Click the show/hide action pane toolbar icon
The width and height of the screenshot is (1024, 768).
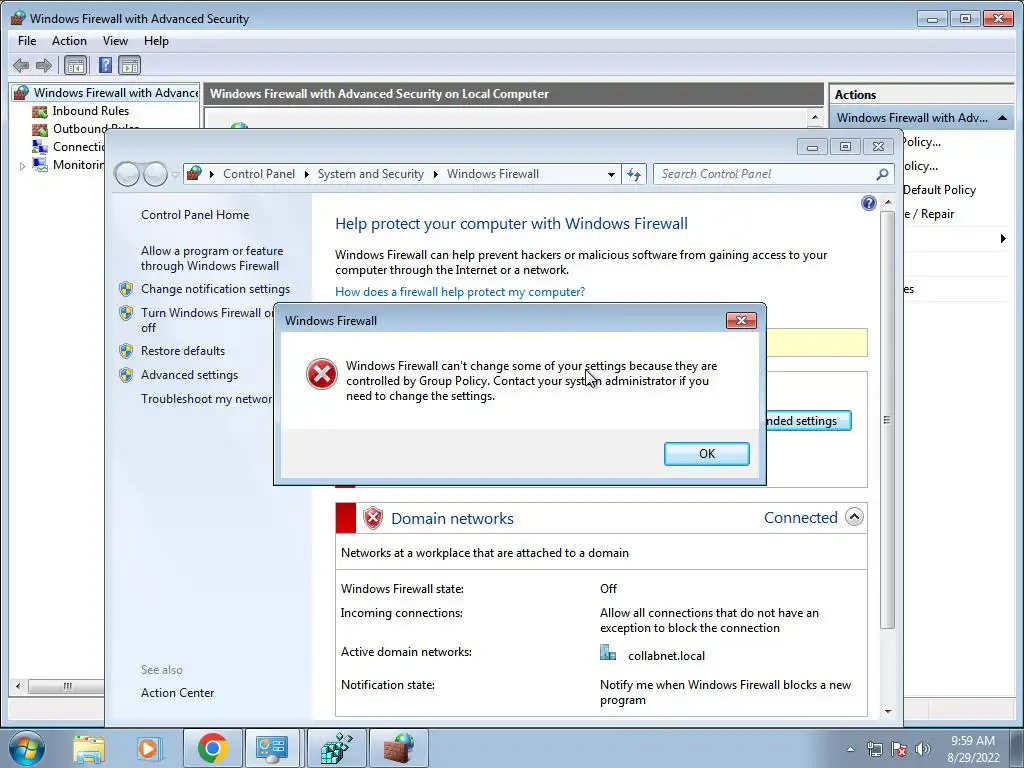tap(129, 65)
